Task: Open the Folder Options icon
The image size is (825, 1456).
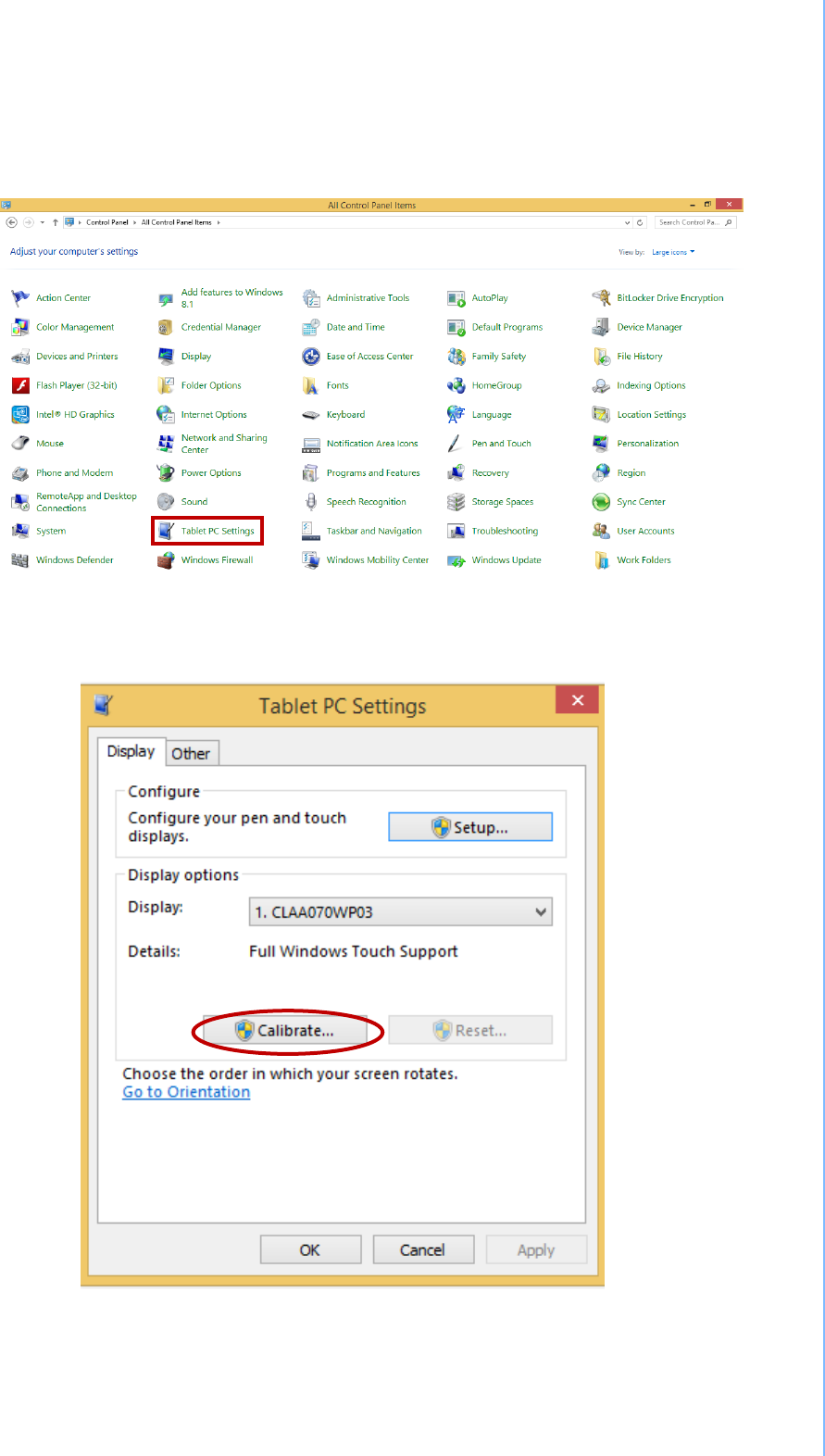Action: coord(165,385)
